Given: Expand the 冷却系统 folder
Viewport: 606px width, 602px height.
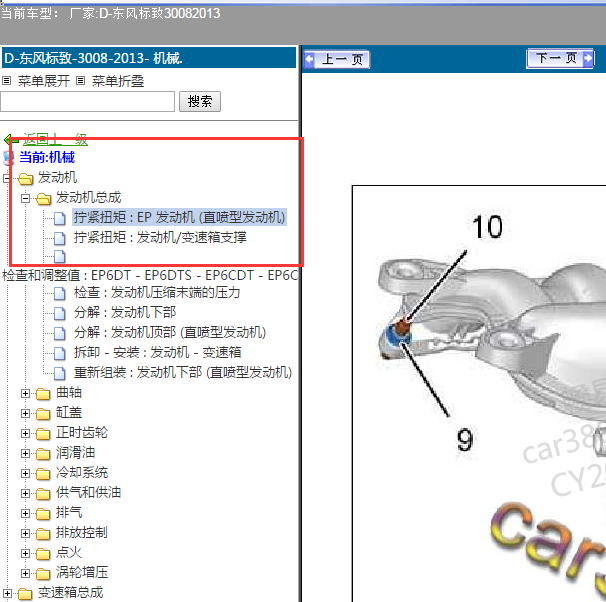Looking at the screenshot, I should pos(25,473).
